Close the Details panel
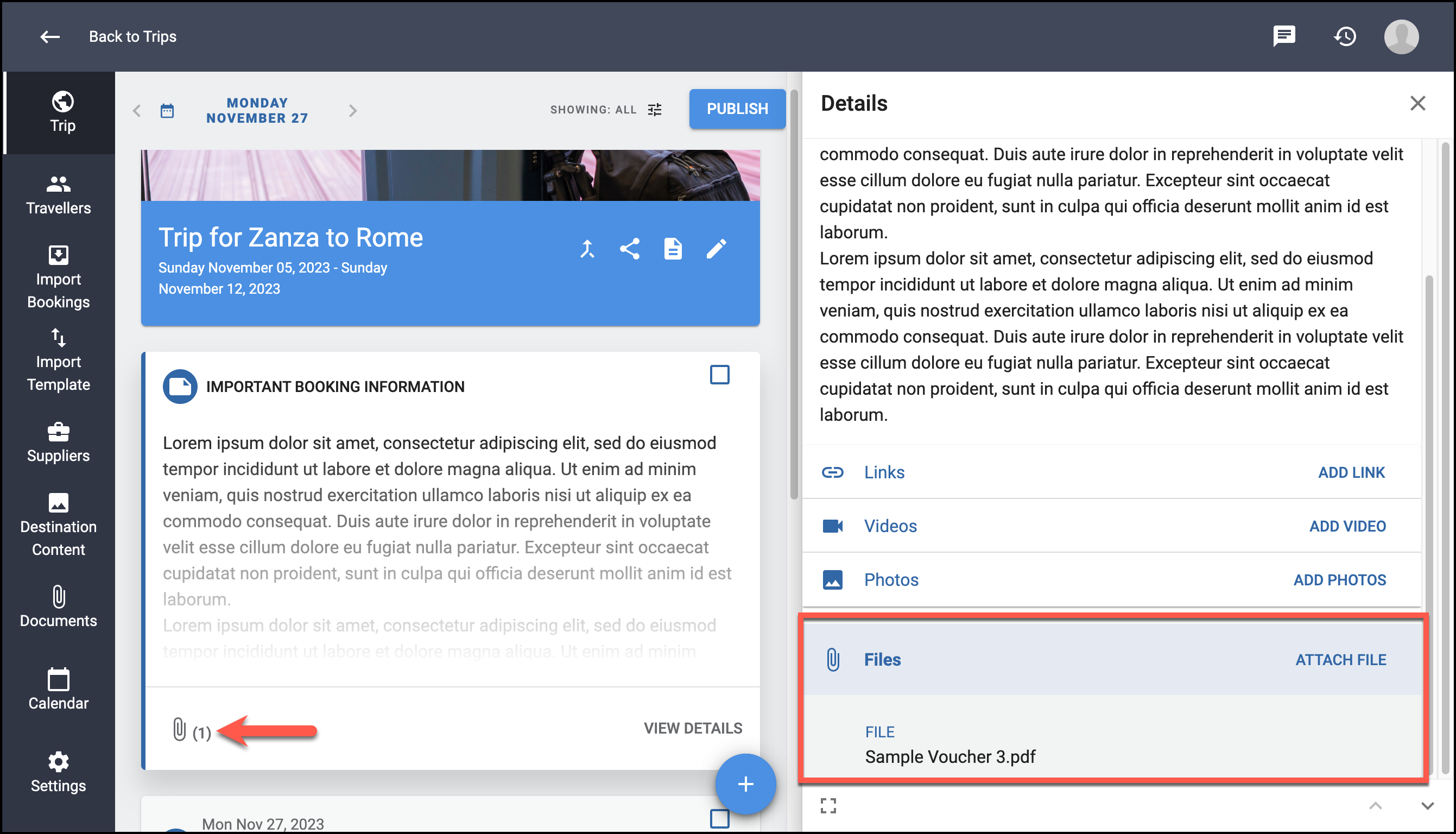The width and height of the screenshot is (1456, 834). (1417, 104)
